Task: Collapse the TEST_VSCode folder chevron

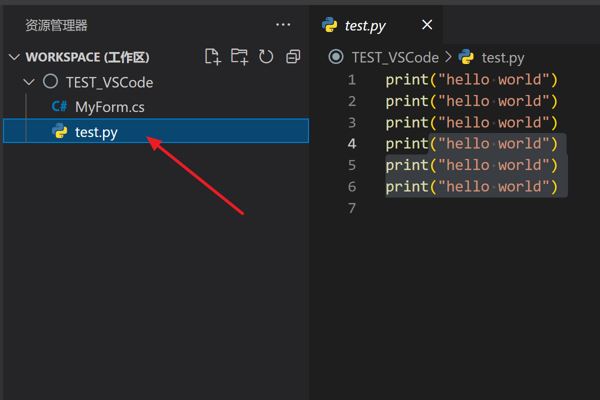Action: [x=30, y=82]
